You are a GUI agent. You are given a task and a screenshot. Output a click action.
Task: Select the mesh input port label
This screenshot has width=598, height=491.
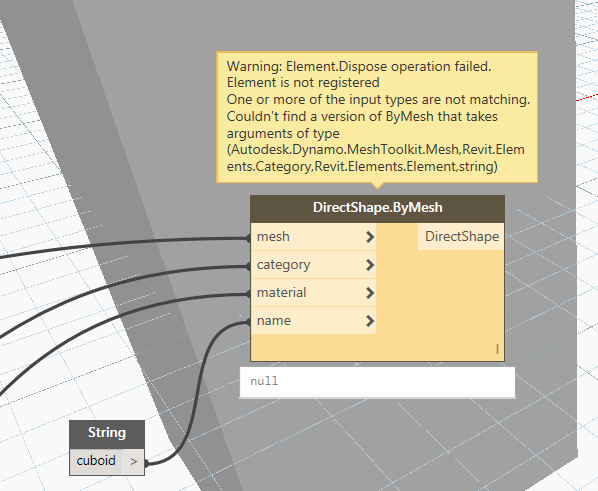pos(273,237)
